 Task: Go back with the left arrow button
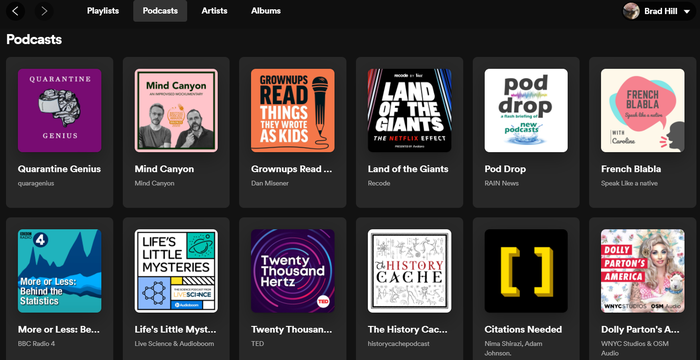[x=15, y=11]
